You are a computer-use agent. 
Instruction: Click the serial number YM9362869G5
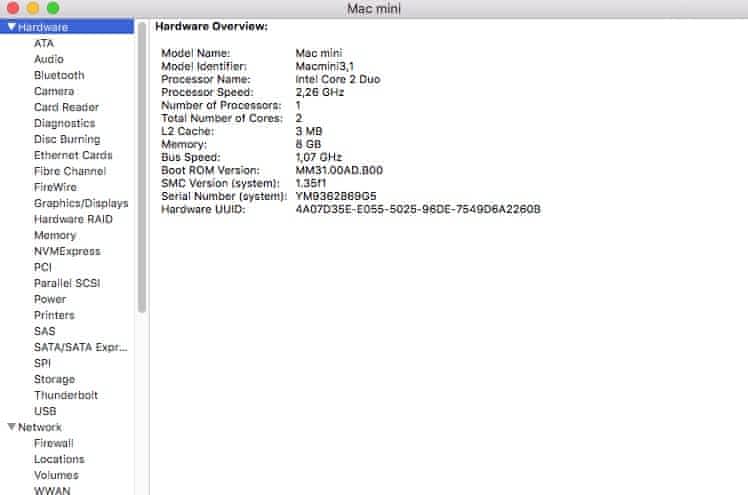(x=336, y=196)
